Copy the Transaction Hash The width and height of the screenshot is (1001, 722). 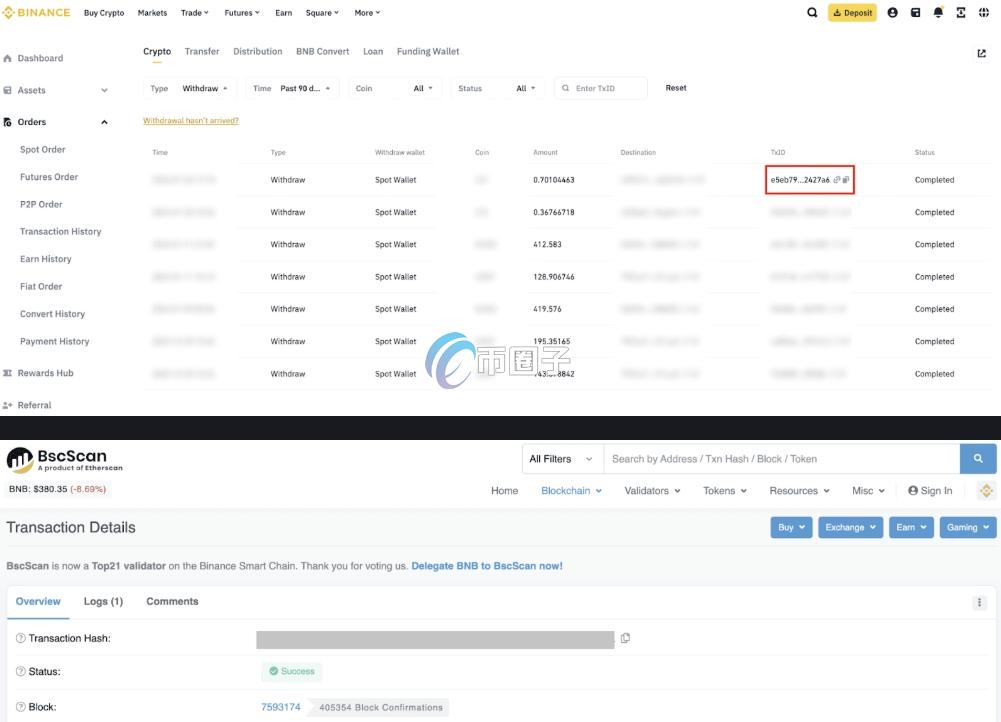(626, 638)
